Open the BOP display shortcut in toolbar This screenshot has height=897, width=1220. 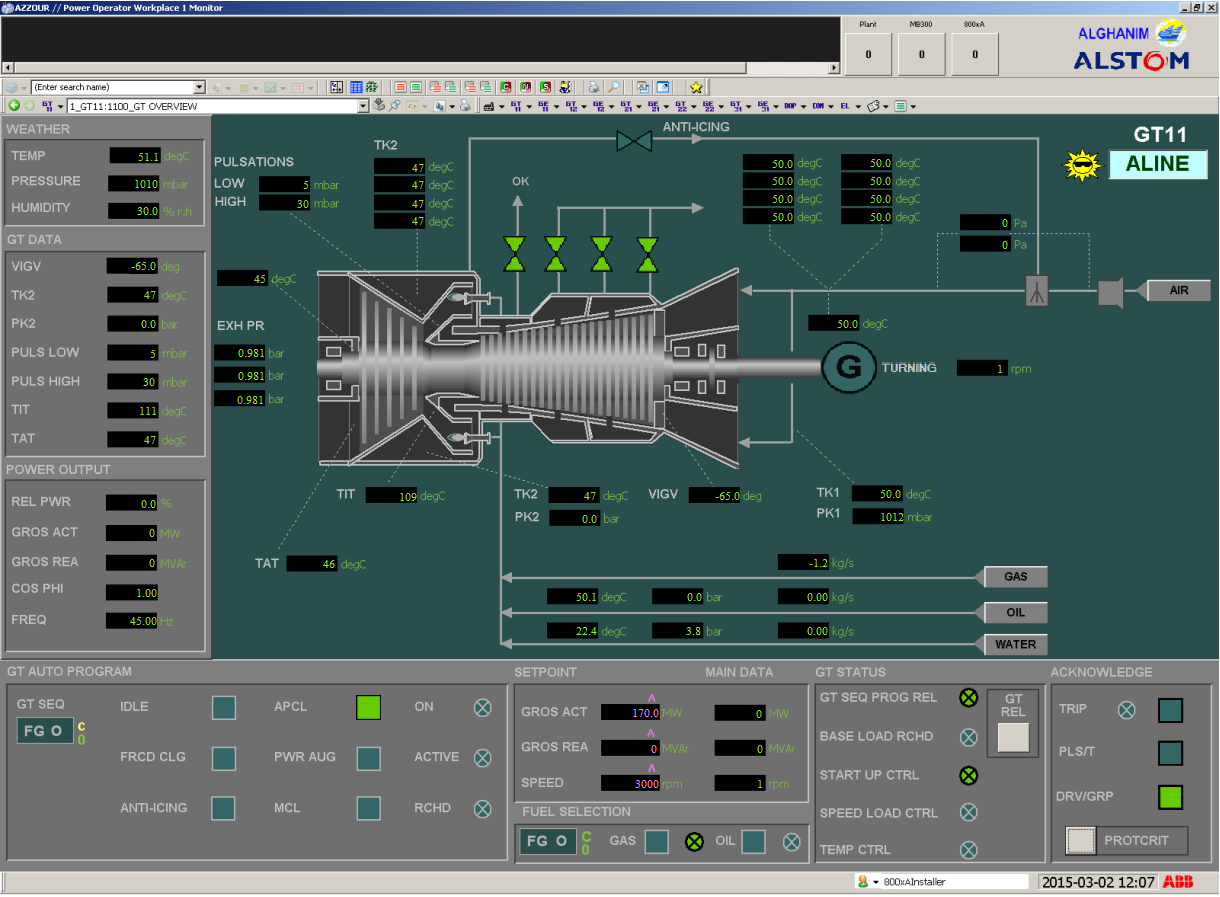point(790,106)
